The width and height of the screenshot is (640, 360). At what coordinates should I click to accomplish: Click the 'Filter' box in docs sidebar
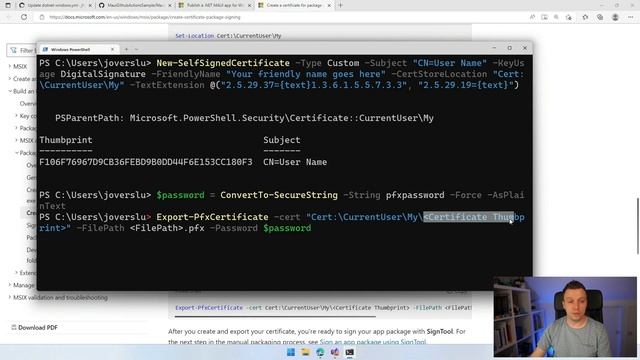coord(23,50)
